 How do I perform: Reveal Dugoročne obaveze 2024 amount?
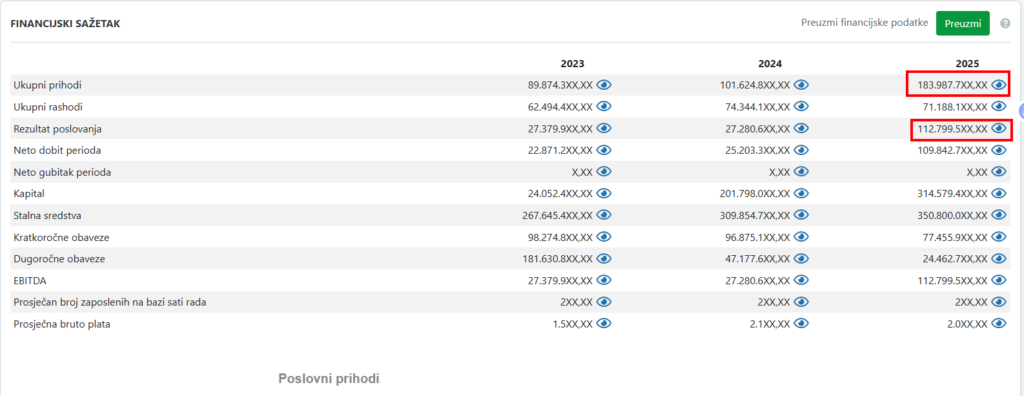click(801, 258)
